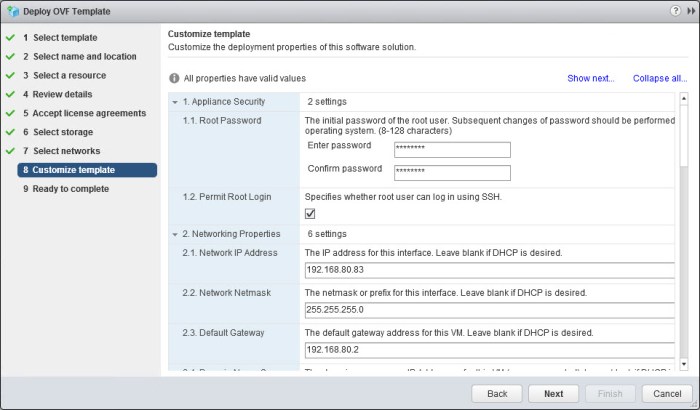Screen dimensions: 700x410
Task: Click the Collapse all link
Action: point(659,78)
